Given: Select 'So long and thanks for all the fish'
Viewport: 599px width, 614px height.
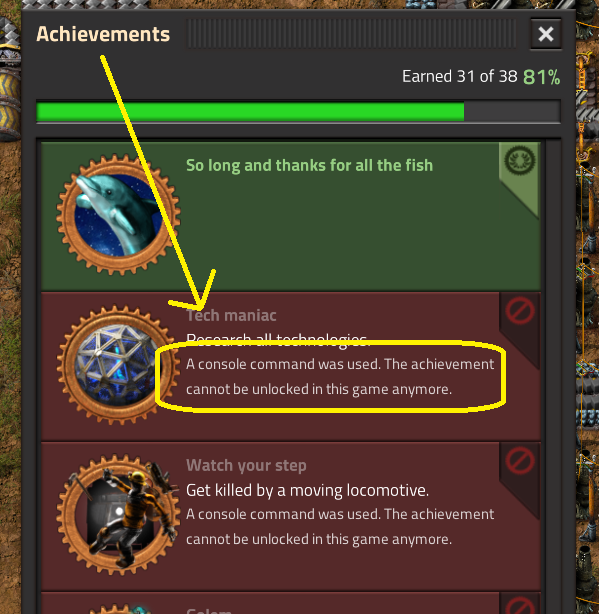Looking at the screenshot, I should pyautogui.click(x=309, y=165).
